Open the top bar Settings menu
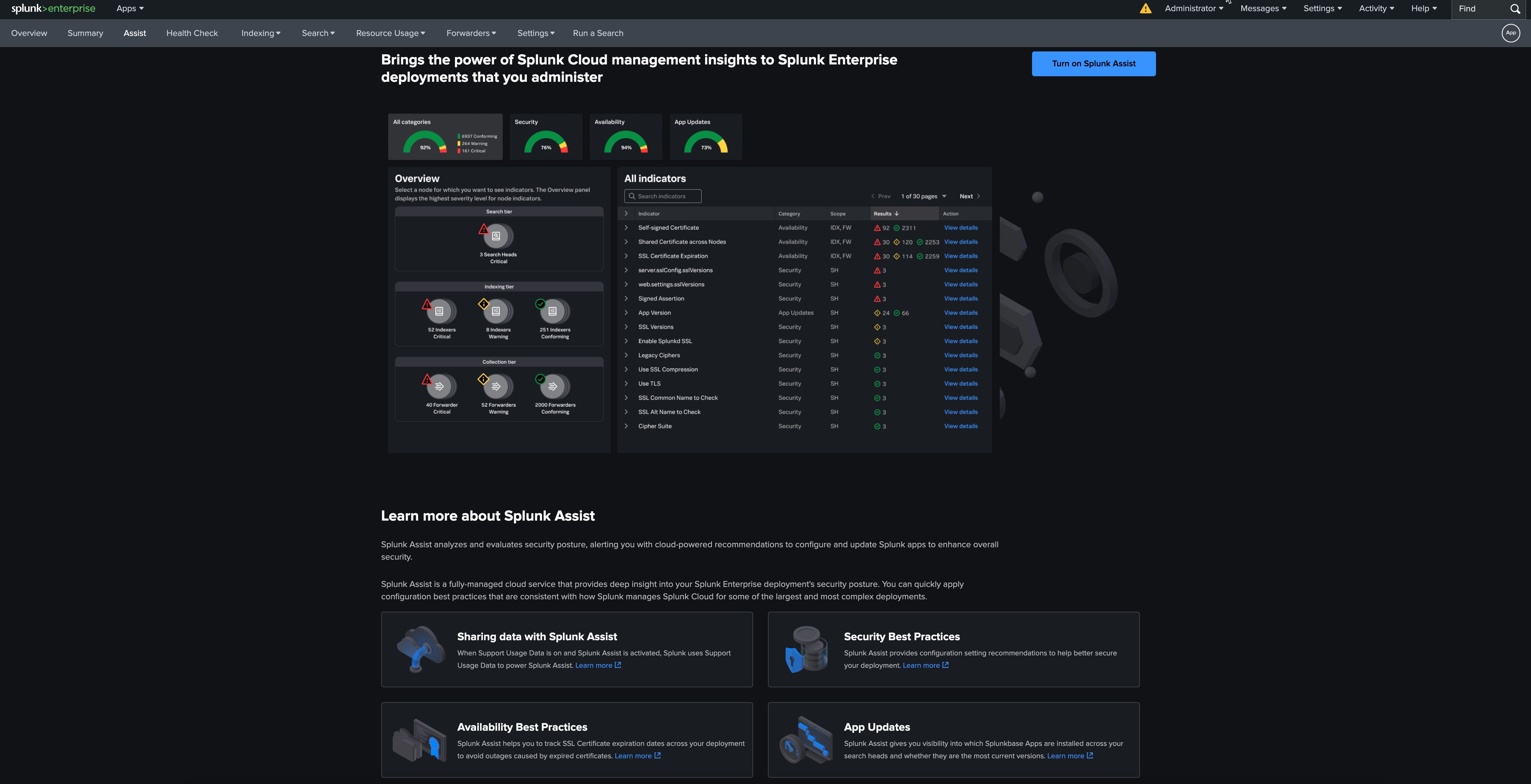This screenshot has width=1531, height=784. [x=1322, y=8]
